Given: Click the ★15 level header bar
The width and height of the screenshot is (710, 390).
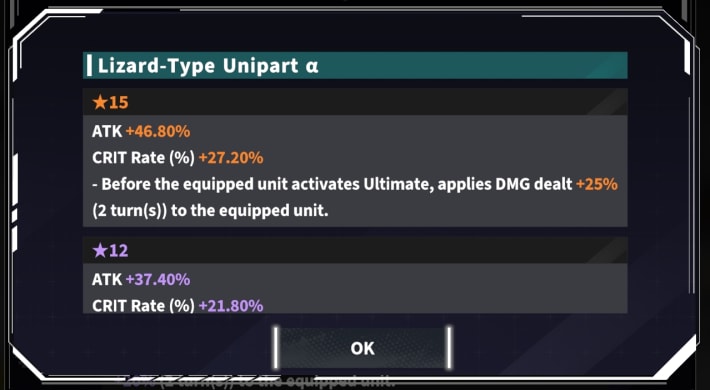Looking at the screenshot, I should (x=355, y=101).
